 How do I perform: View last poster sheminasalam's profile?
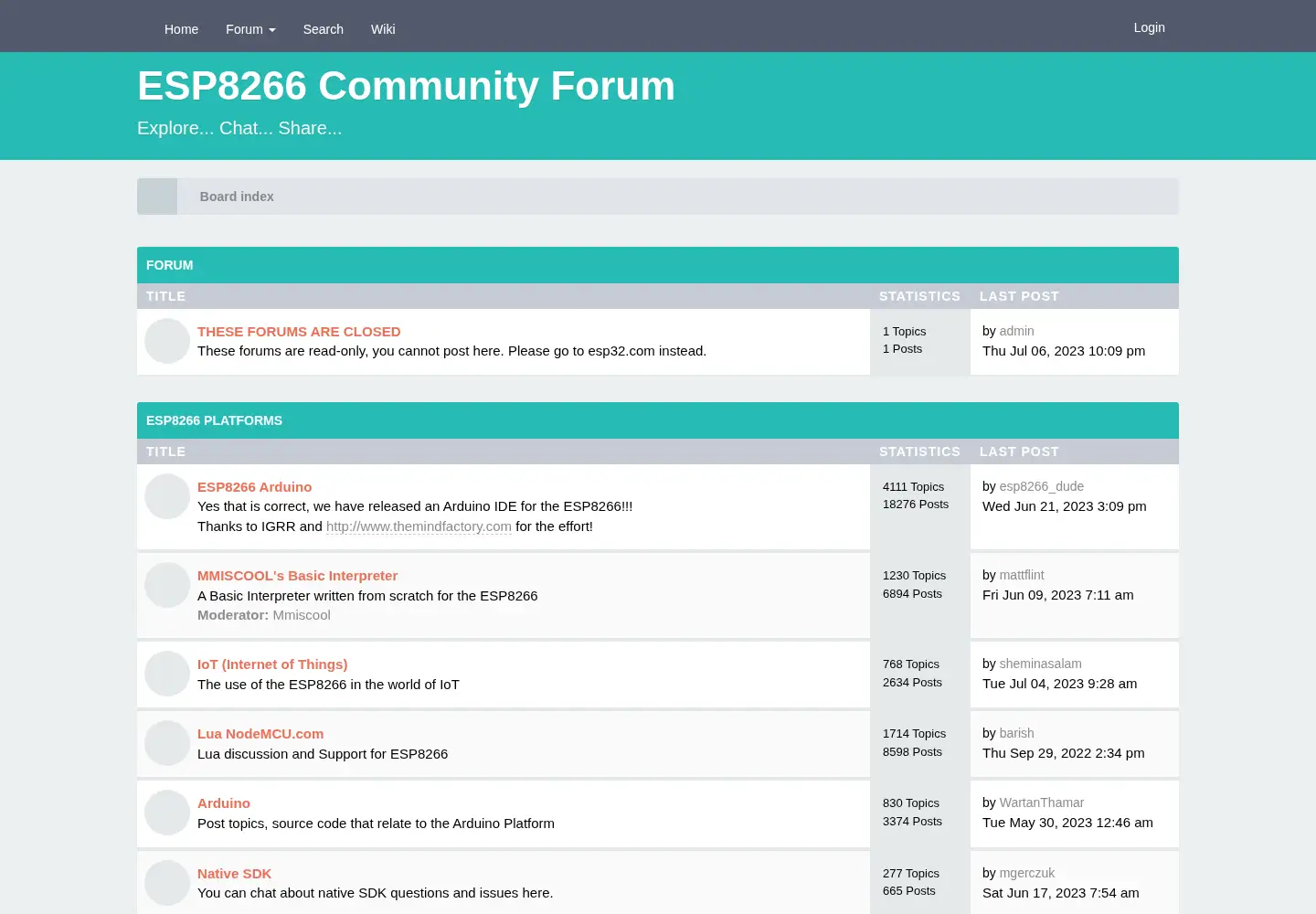pos(1041,664)
